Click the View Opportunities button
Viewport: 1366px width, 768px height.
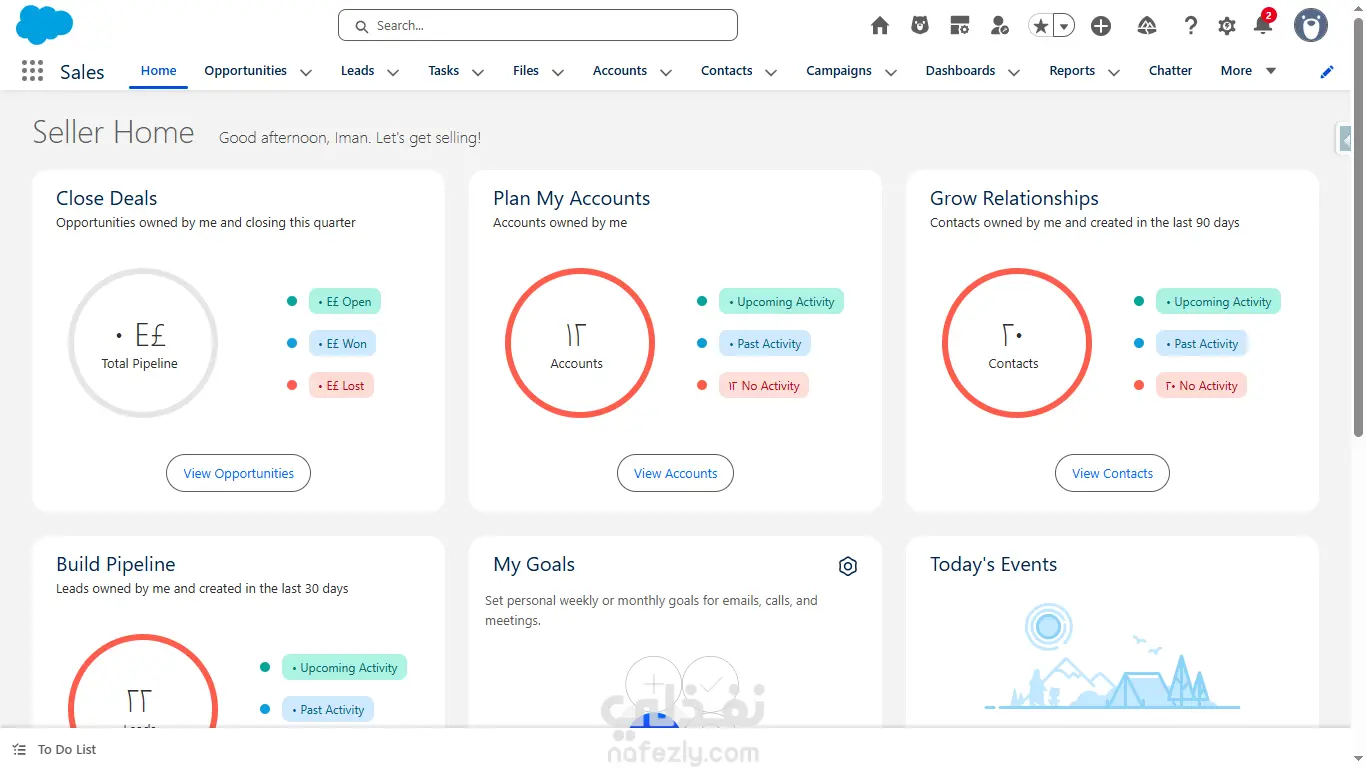[238, 474]
